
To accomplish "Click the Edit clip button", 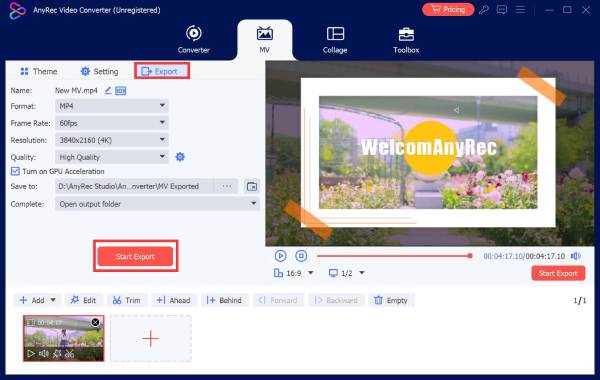I will click(x=84, y=300).
